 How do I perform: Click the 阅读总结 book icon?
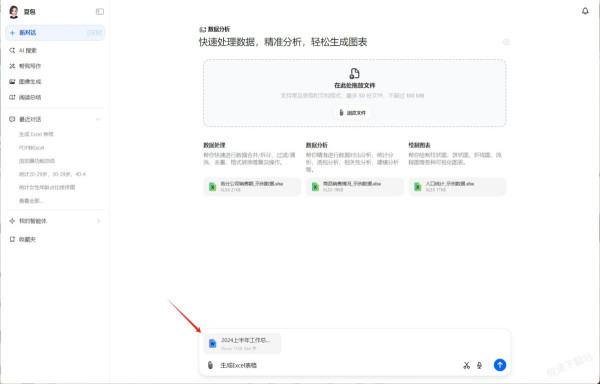click(12, 98)
